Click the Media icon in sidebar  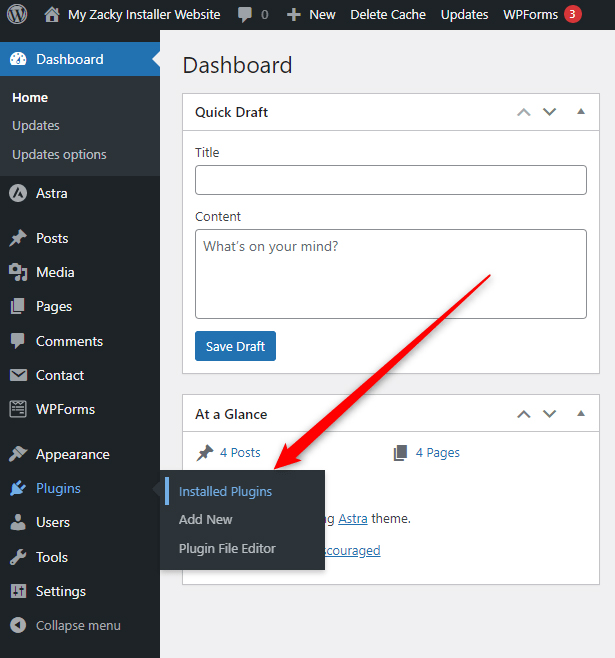(18, 272)
